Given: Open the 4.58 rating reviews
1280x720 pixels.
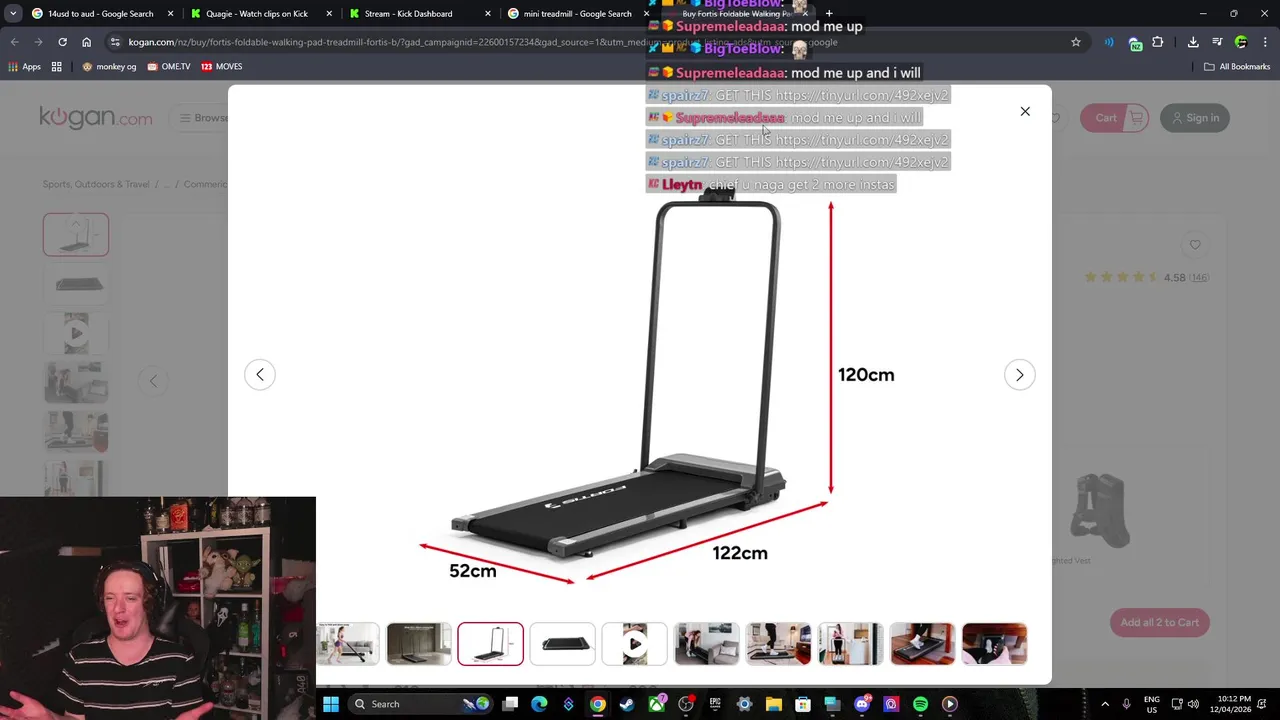Looking at the screenshot, I should coord(1147,277).
